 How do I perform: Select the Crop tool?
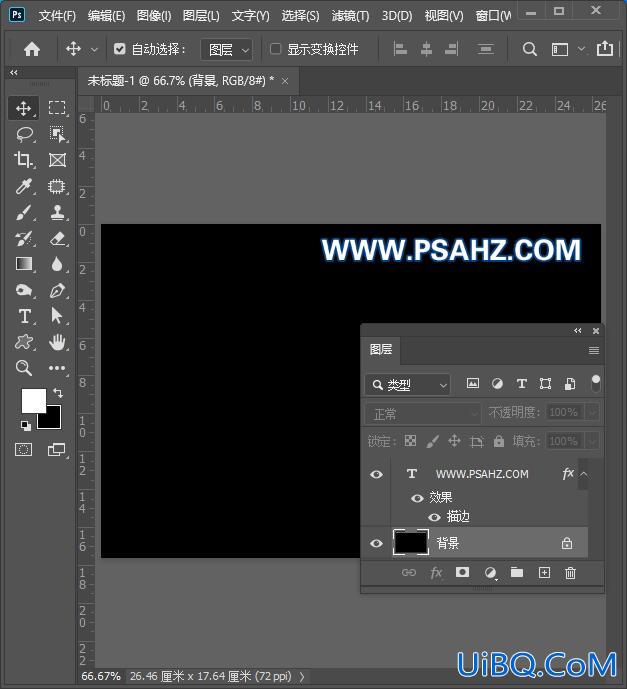point(24,160)
